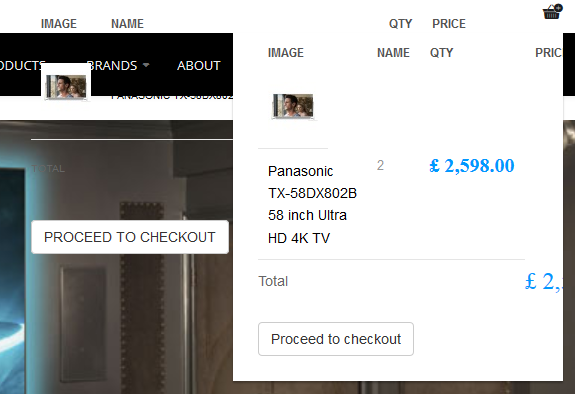The height and width of the screenshot is (394, 575).
Task: Click the TV thumbnail over the navigation bar
Action: click(x=66, y=87)
